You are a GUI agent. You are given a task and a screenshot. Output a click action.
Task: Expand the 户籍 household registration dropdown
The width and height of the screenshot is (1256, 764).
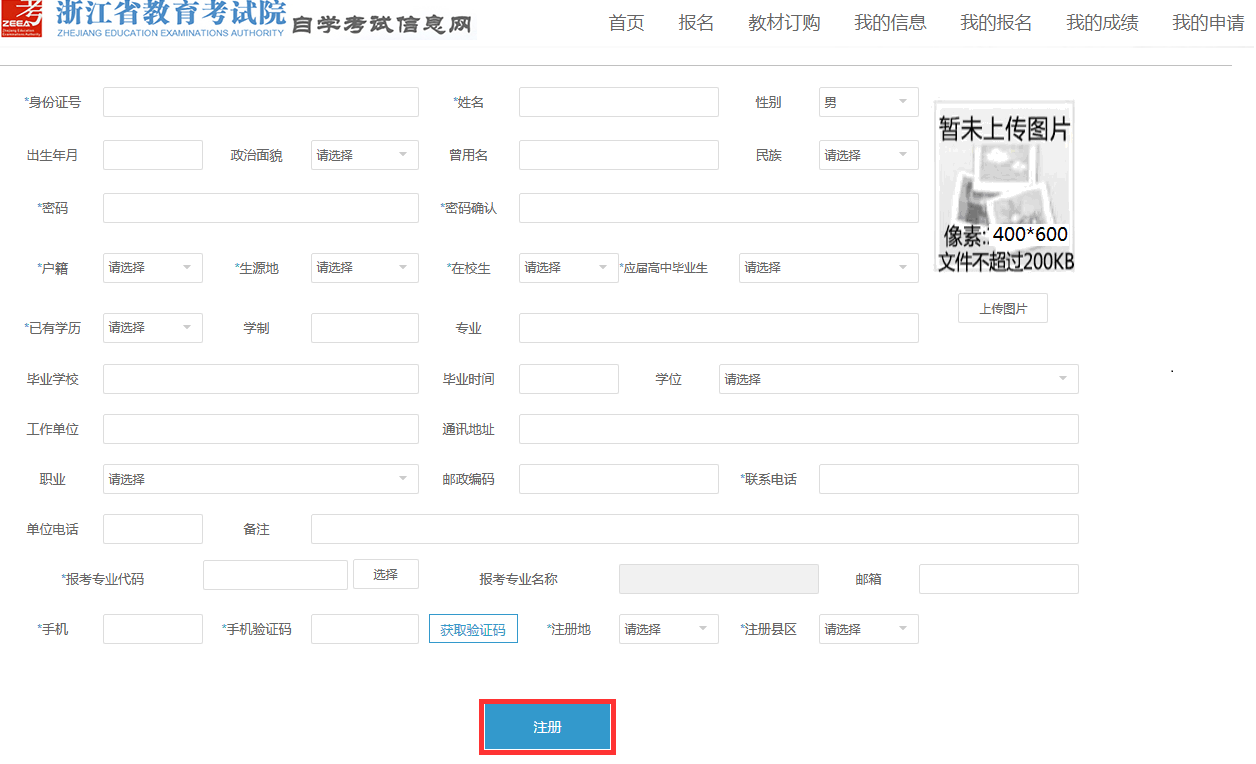point(152,267)
